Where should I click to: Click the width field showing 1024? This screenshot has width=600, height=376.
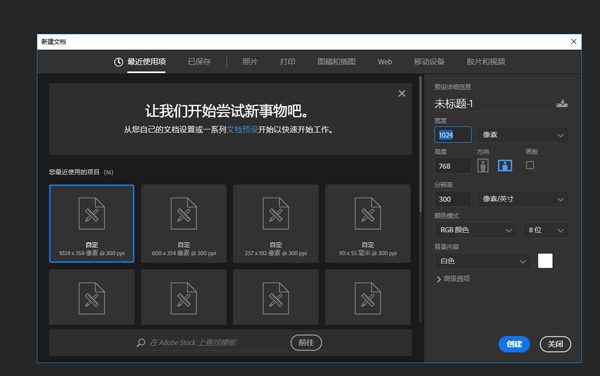[453, 135]
